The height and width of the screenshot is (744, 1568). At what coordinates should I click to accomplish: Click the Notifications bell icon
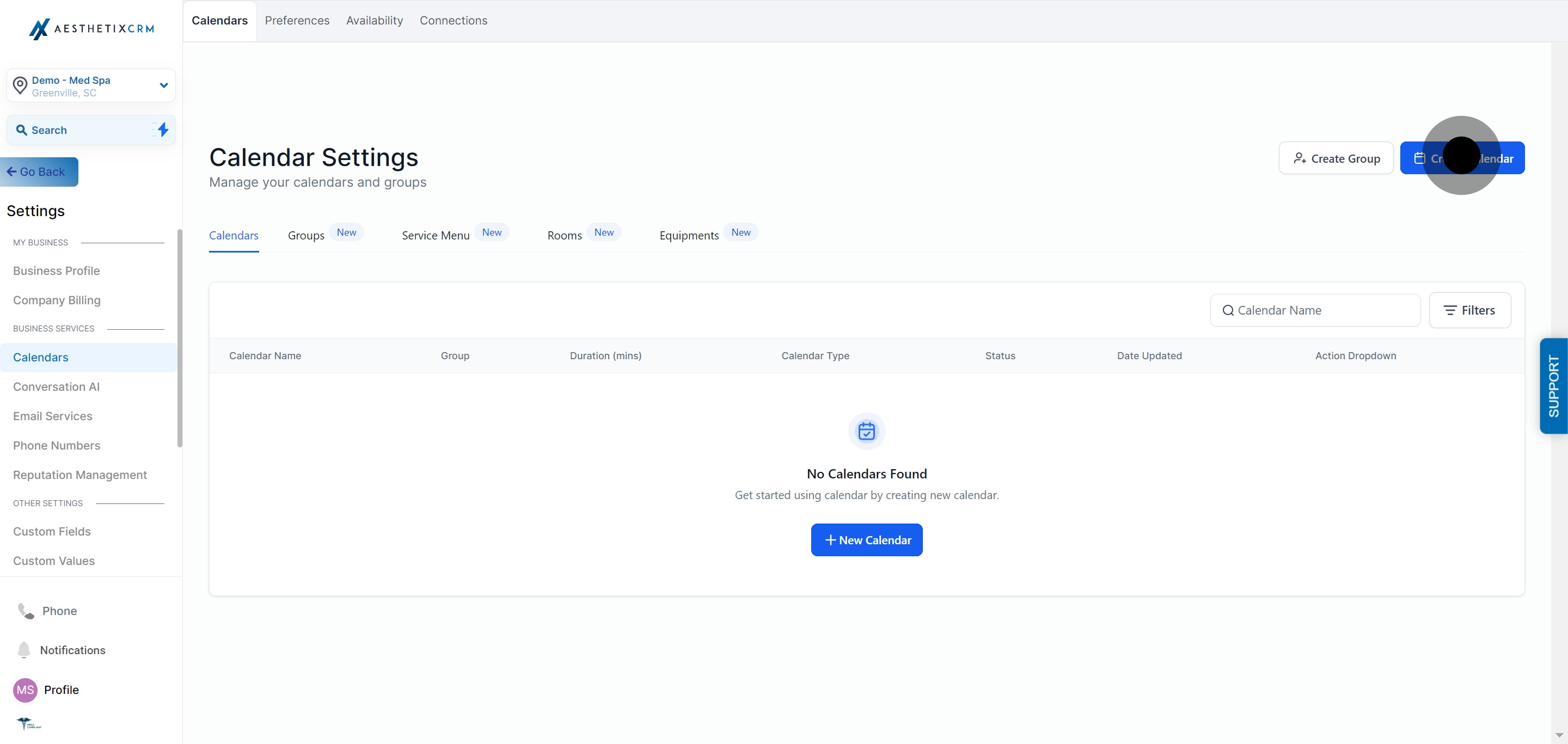pos(23,650)
